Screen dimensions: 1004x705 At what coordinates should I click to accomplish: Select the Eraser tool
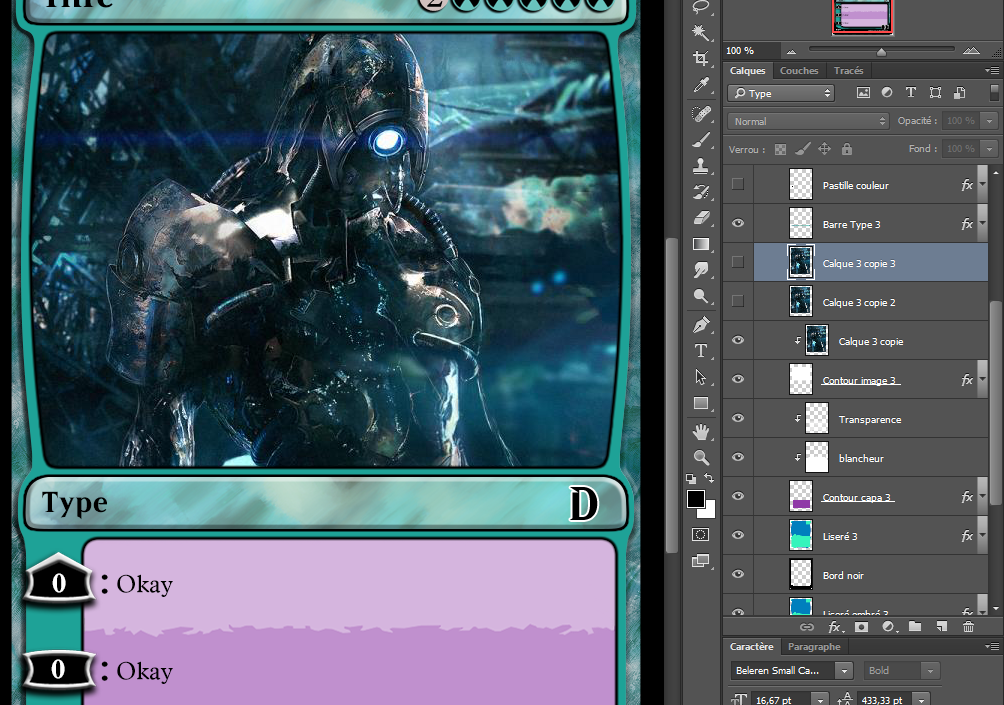click(x=701, y=218)
